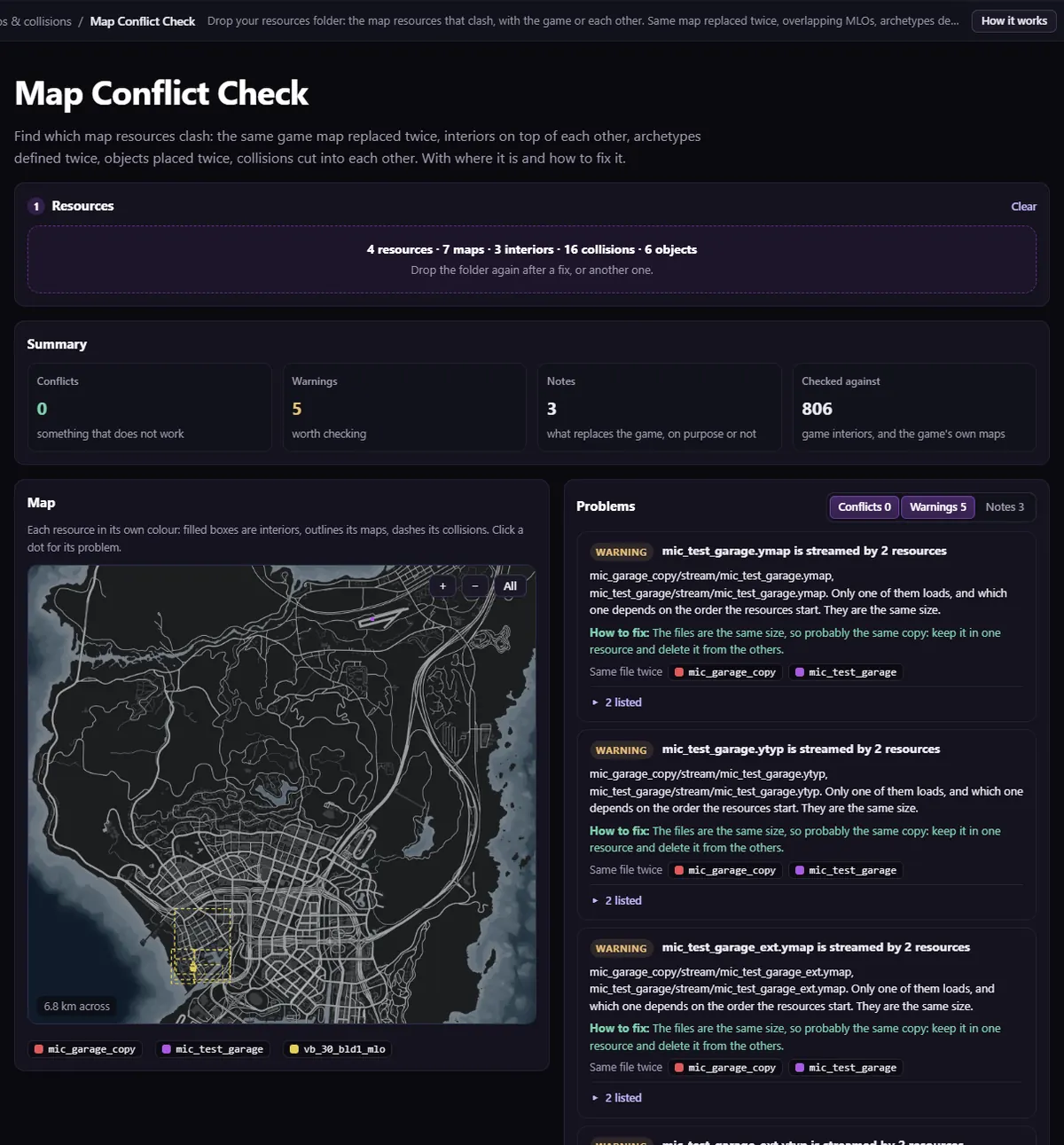1064x1145 pixels.
Task: Toggle vb_30_bld1_mlo in the map legend
Action: pyautogui.click(x=338, y=1049)
